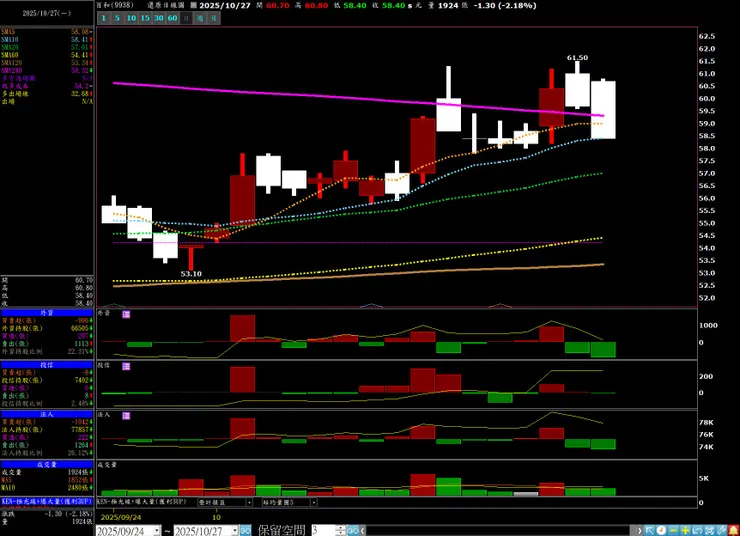The width and height of the screenshot is (740, 536).
Task: Click the 61.50 high price label
Action: (577, 58)
